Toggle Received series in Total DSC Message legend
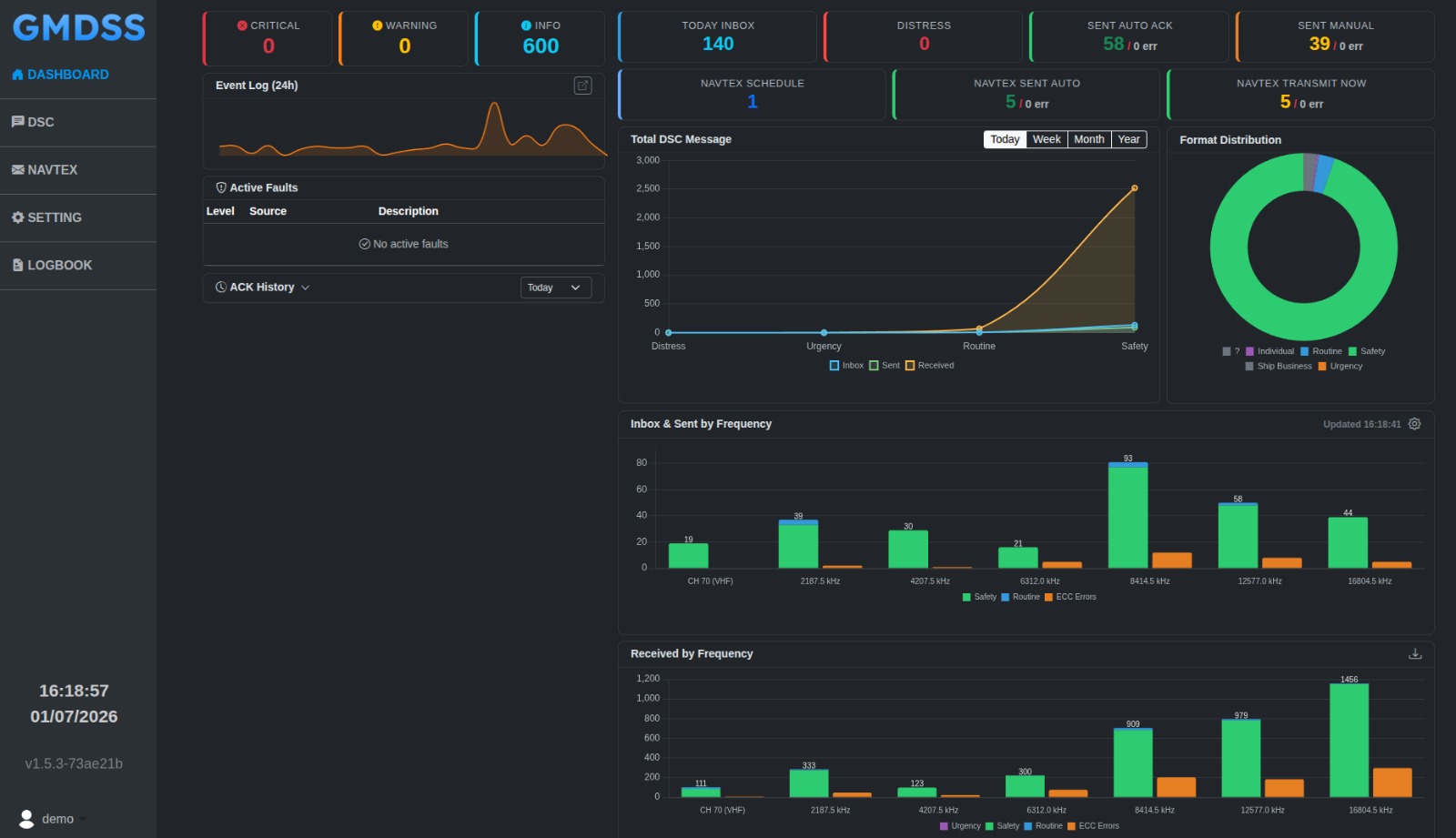This screenshot has height=838, width=1456. [x=929, y=366]
